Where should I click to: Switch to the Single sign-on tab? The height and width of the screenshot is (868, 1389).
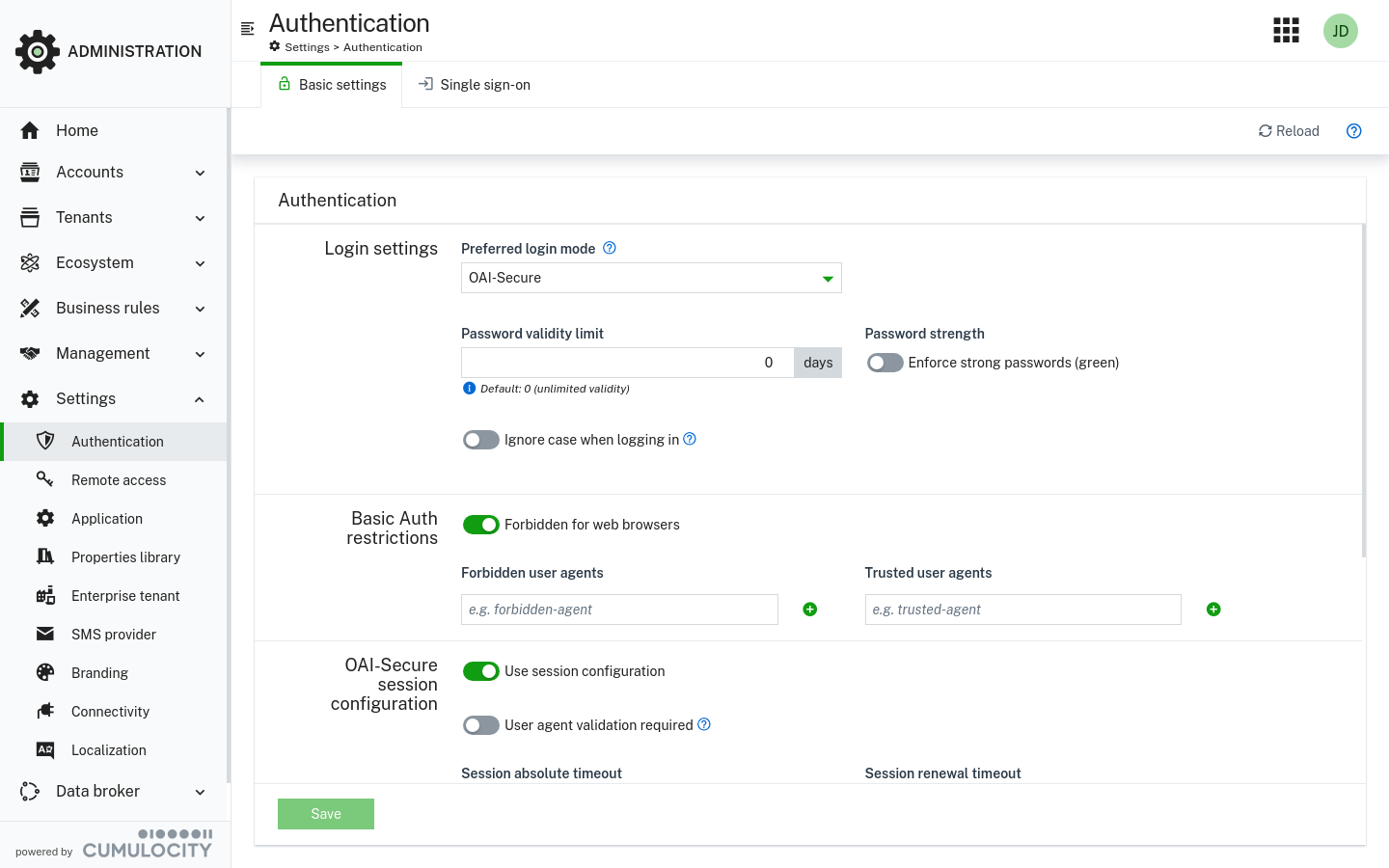[x=474, y=84]
